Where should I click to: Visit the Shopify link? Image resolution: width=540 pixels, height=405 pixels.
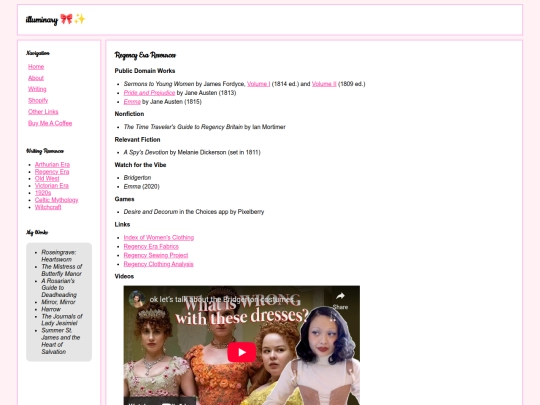point(38,101)
